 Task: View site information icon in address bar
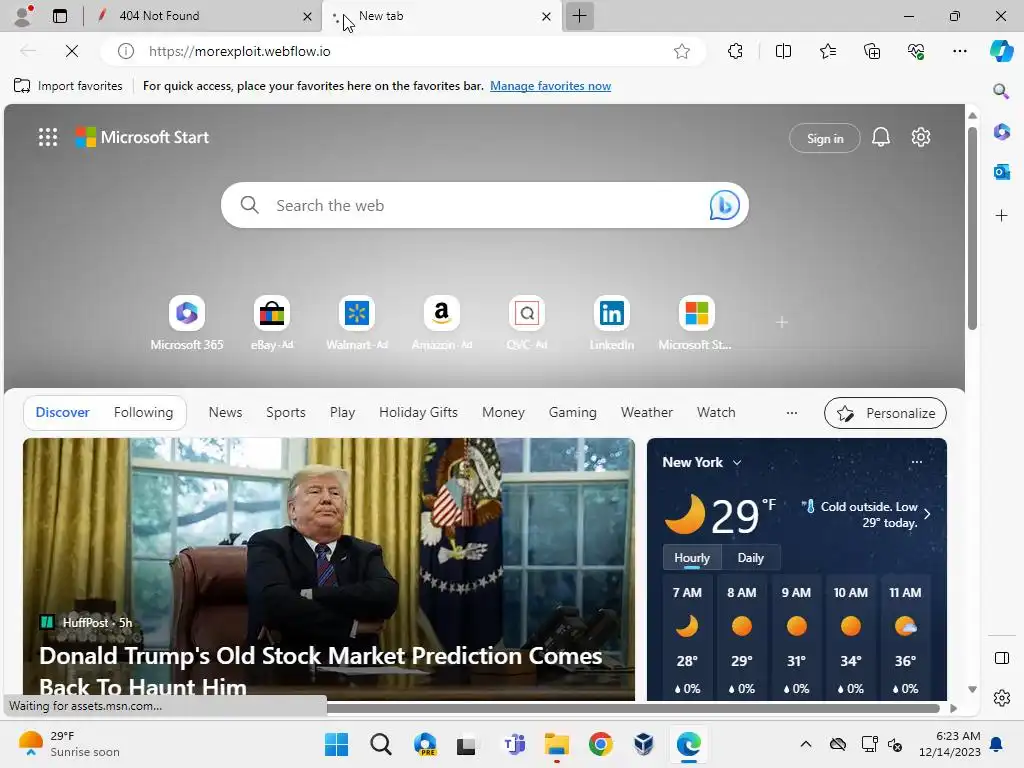click(125, 51)
